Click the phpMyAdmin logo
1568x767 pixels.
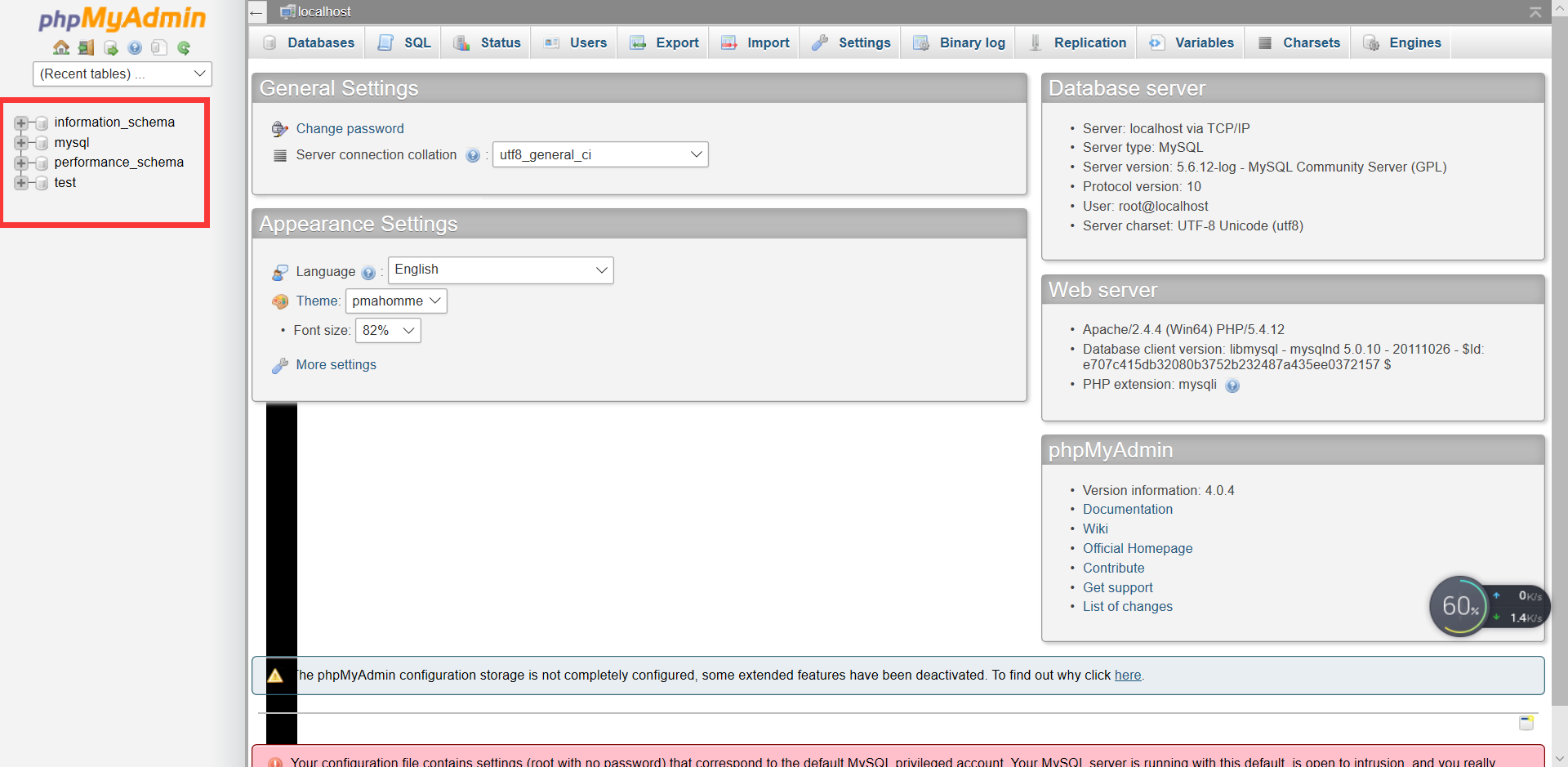click(x=122, y=18)
